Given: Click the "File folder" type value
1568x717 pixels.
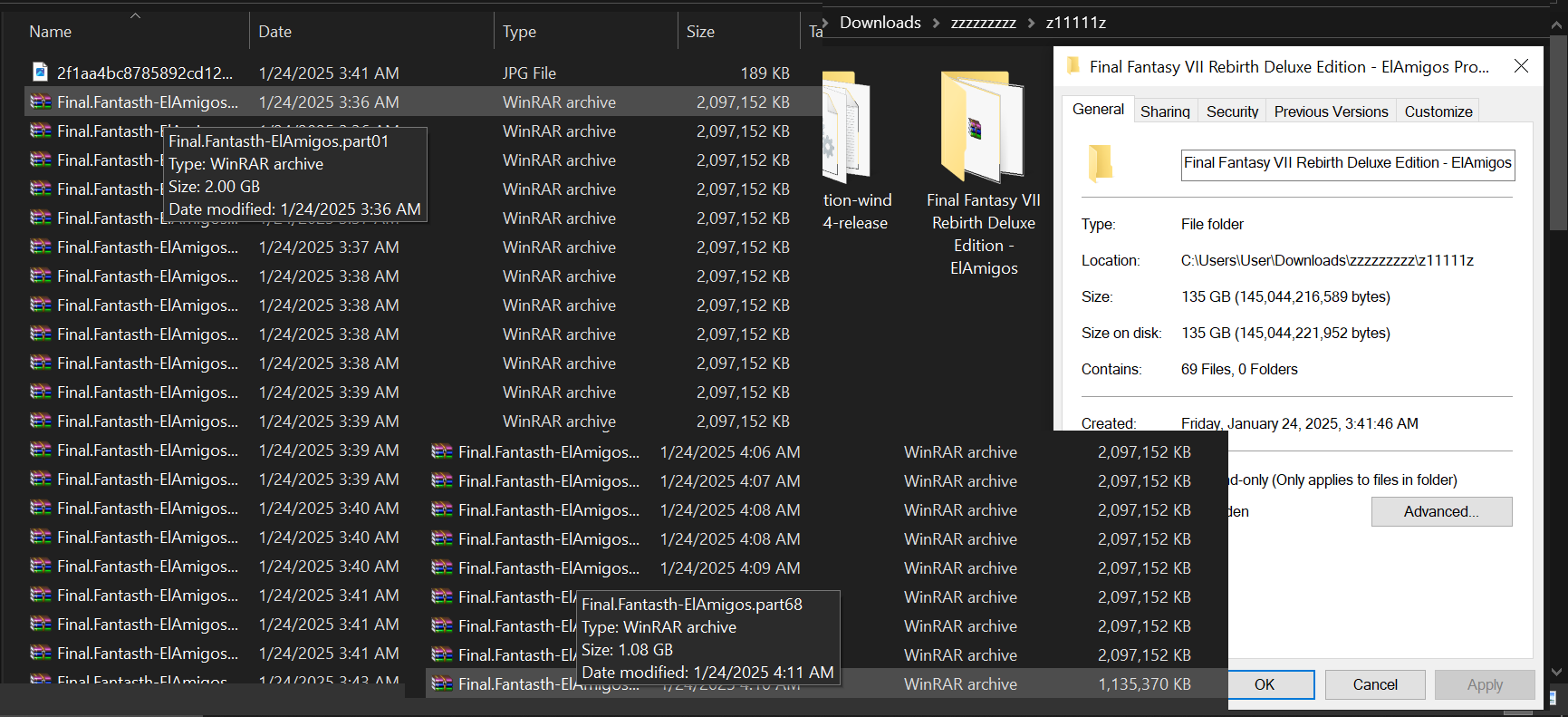Looking at the screenshot, I should click(1212, 224).
